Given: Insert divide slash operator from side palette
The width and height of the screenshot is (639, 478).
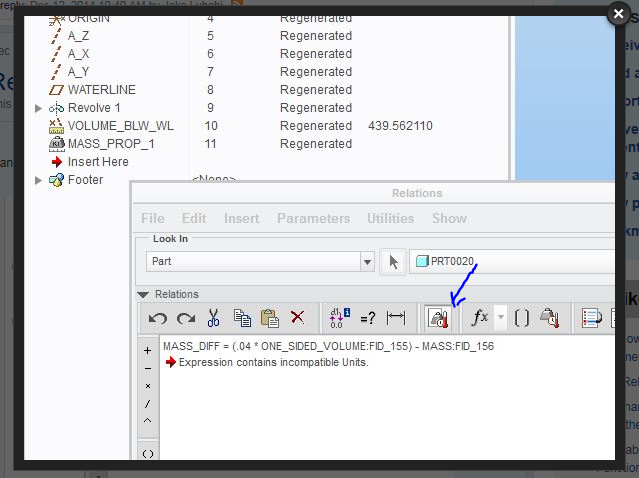Looking at the screenshot, I should (148, 404).
